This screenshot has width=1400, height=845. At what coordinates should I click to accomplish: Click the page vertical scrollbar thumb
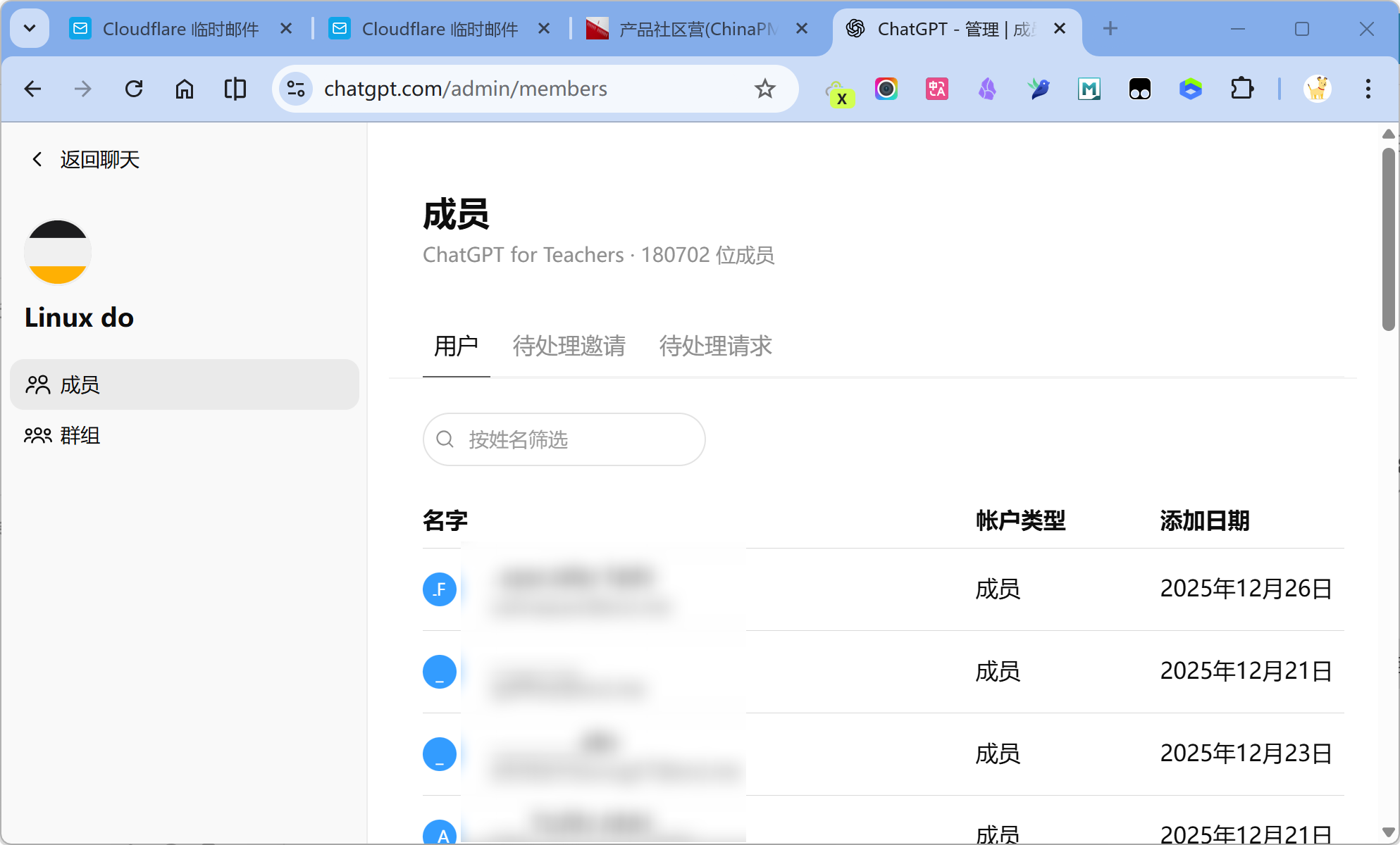pos(1388,239)
